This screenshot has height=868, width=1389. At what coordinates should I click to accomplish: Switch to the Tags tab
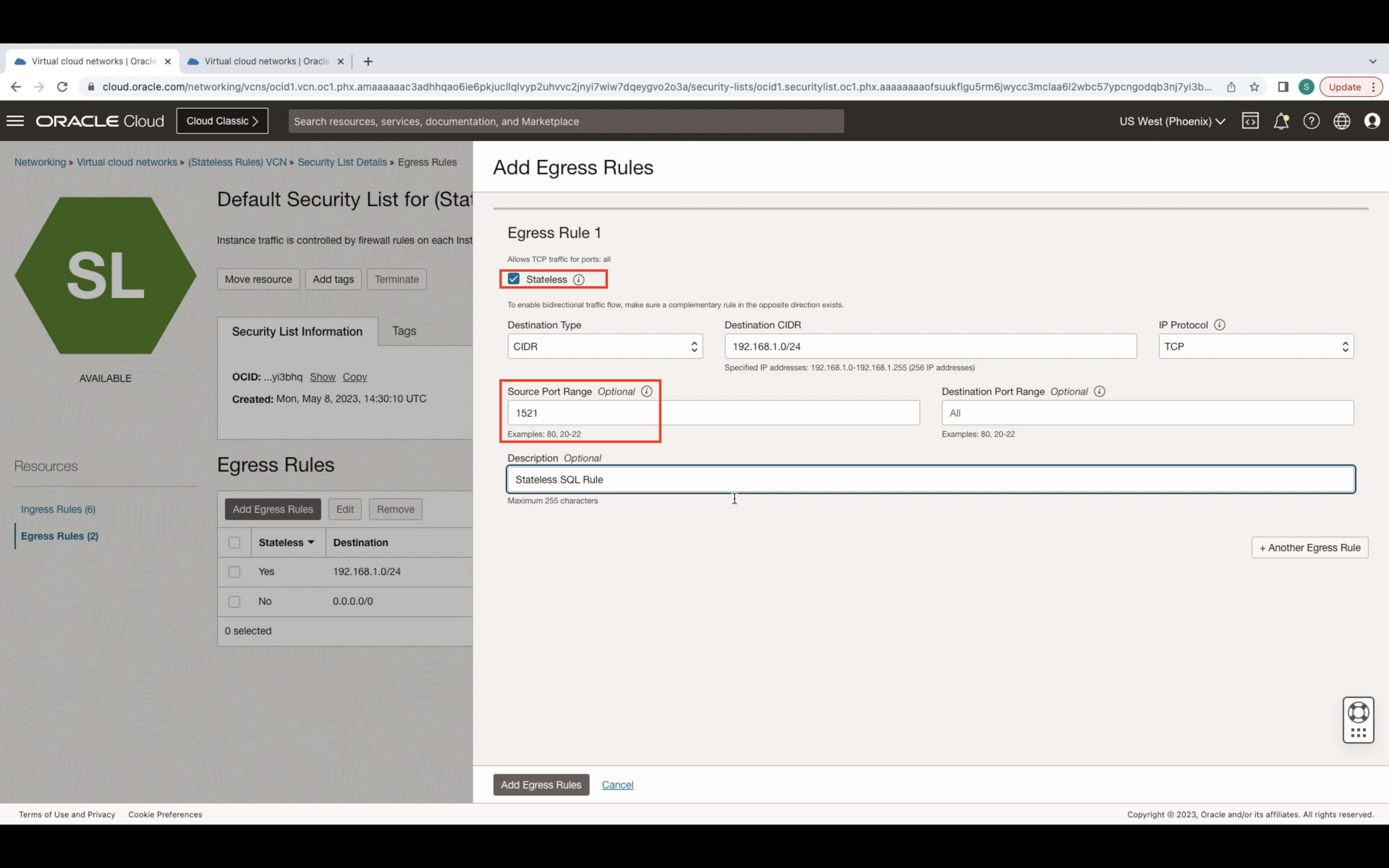pos(404,331)
